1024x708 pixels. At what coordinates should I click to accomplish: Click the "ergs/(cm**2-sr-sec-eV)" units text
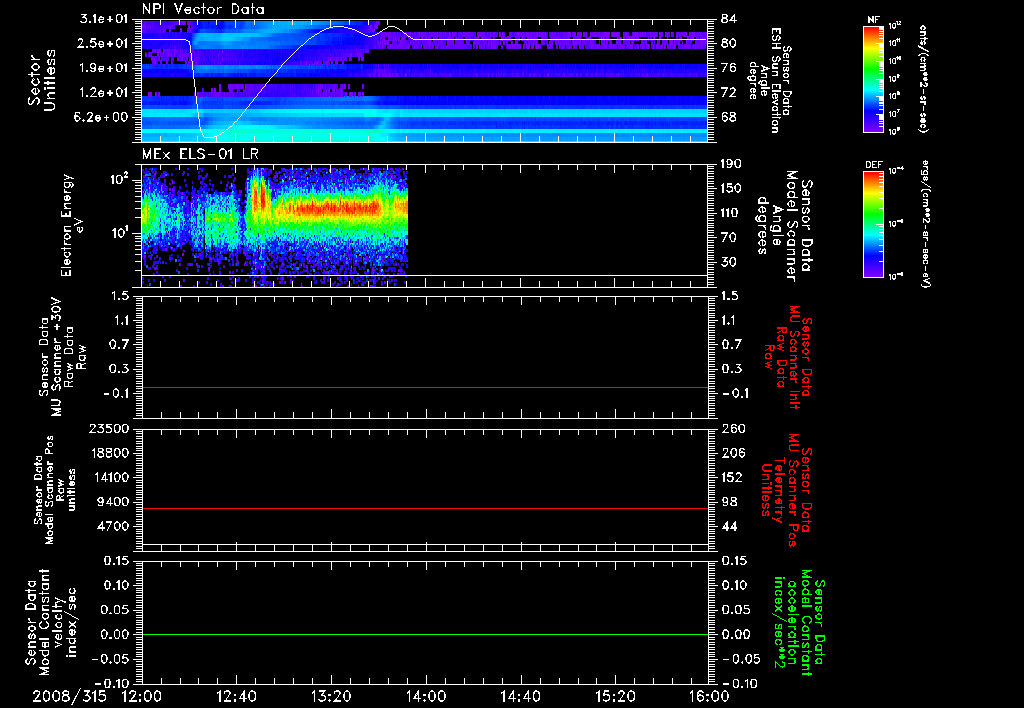(x=925, y=224)
